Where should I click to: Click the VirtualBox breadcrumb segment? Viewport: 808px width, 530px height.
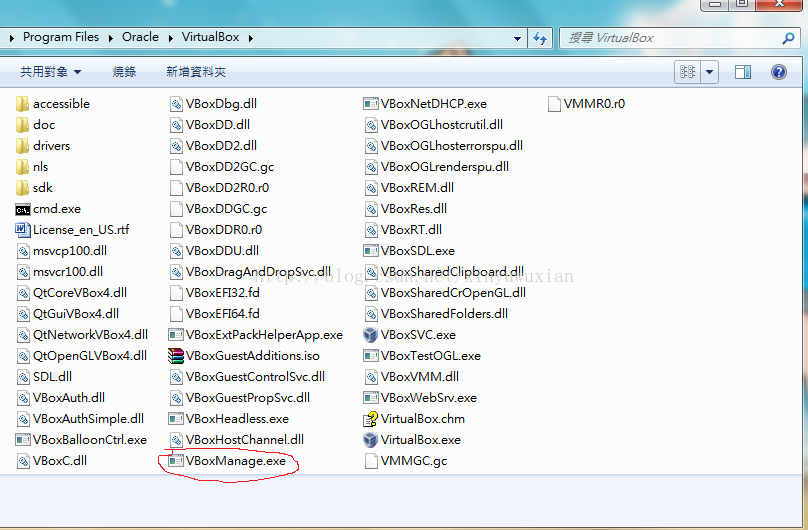pos(210,37)
